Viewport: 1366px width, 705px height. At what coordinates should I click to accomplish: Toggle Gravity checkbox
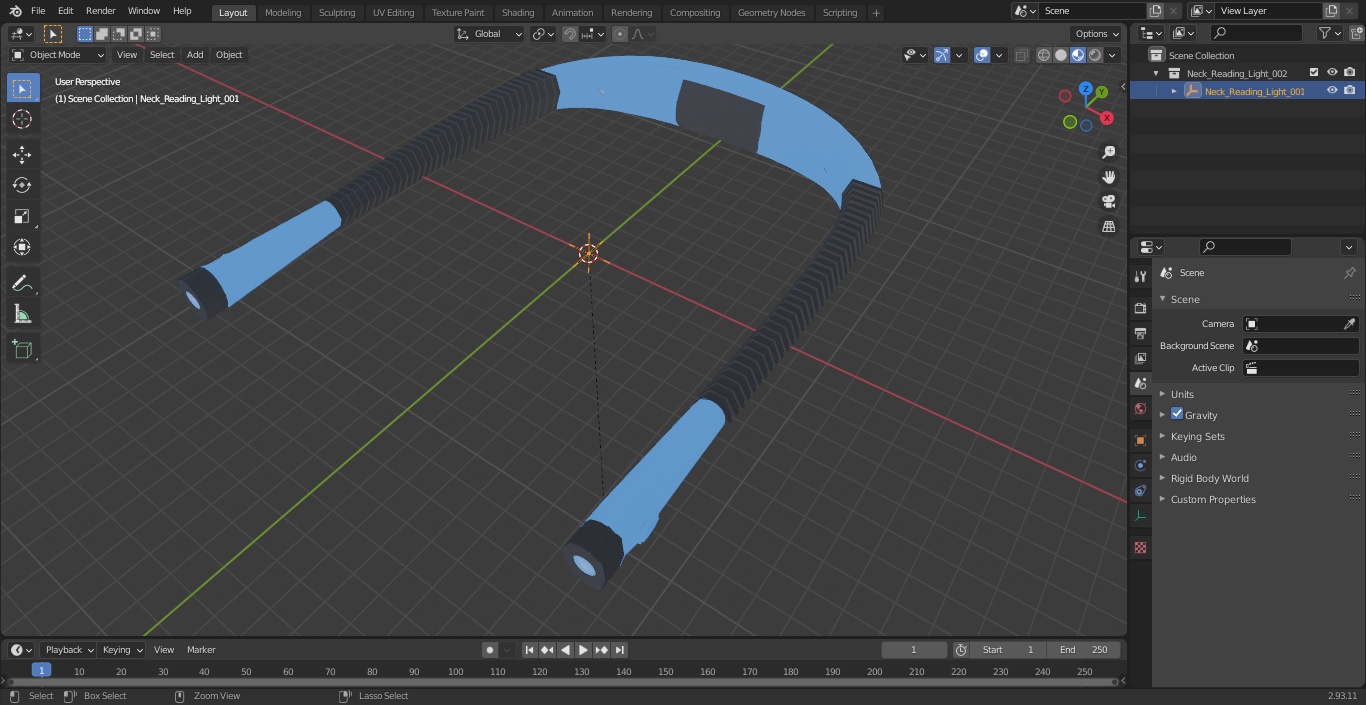point(1177,414)
